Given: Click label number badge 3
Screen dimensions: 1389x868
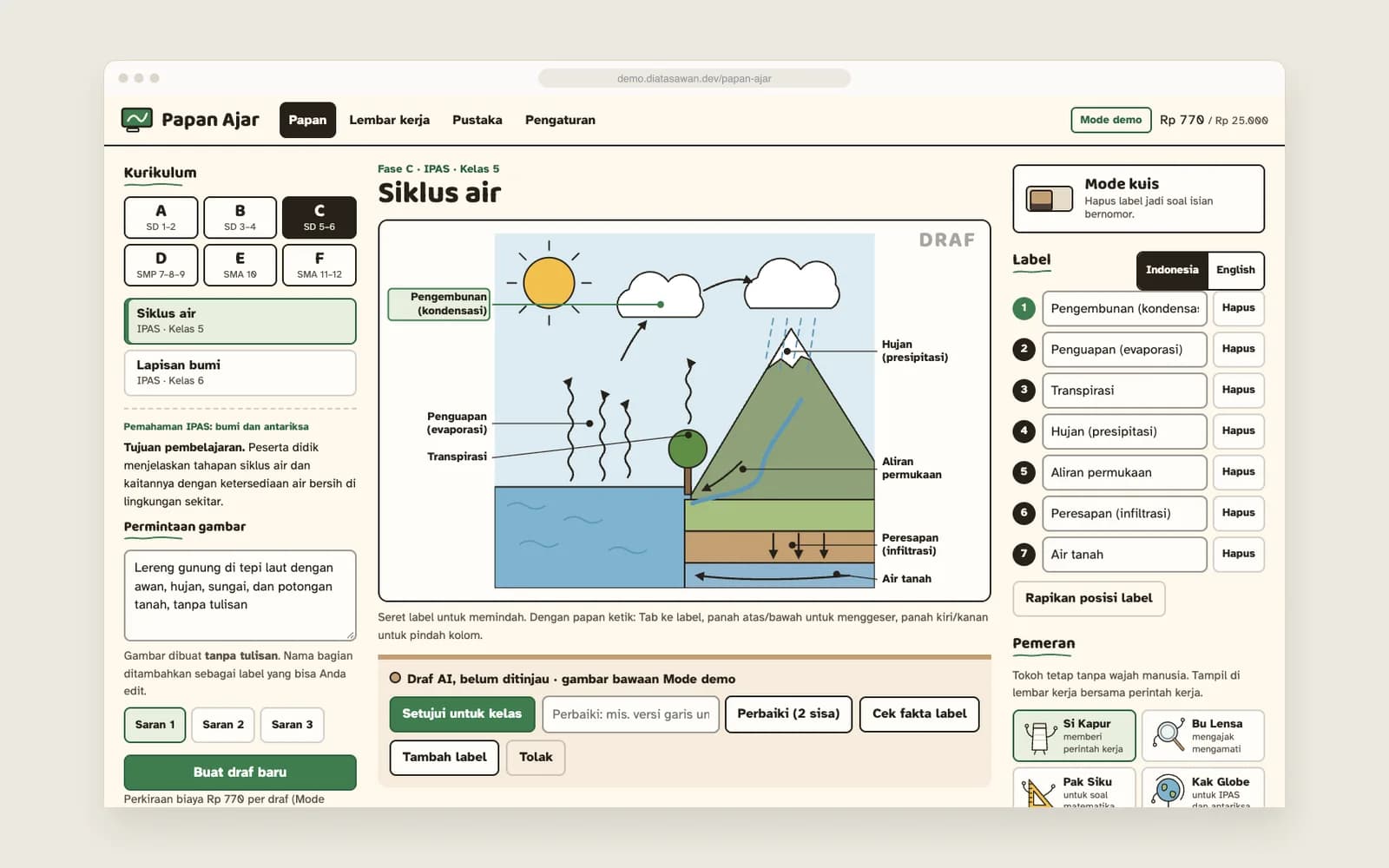Looking at the screenshot, I should tap(1024, 390).
